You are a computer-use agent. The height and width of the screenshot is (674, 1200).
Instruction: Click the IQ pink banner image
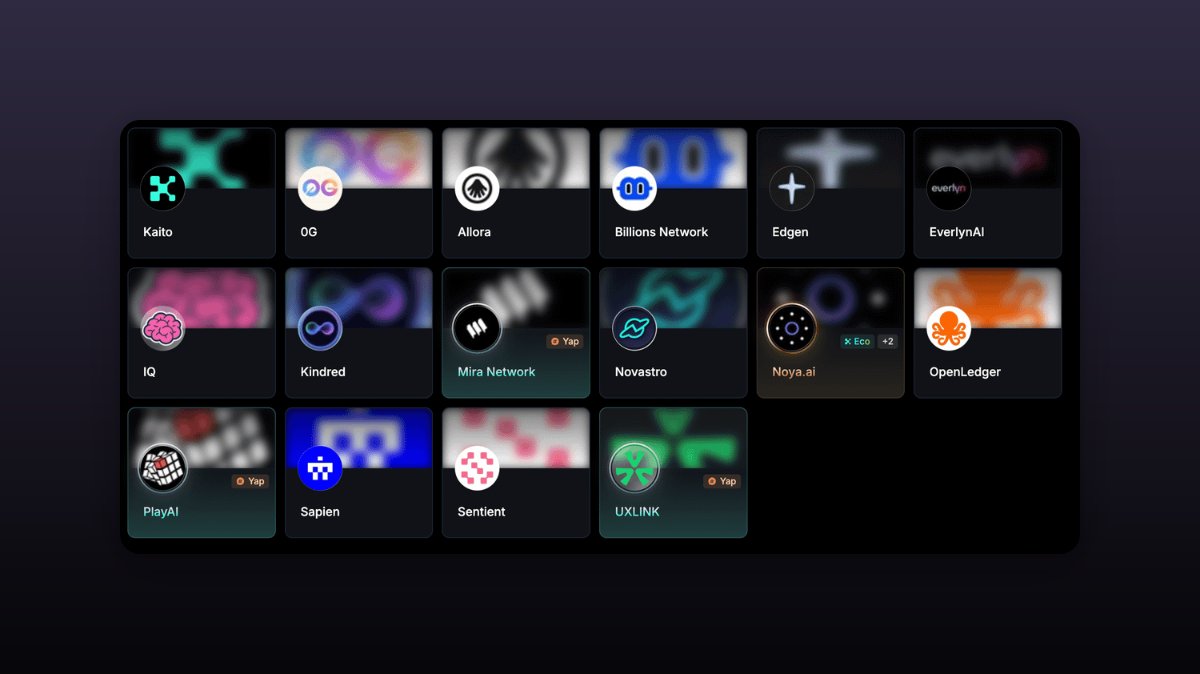(201, 298)
